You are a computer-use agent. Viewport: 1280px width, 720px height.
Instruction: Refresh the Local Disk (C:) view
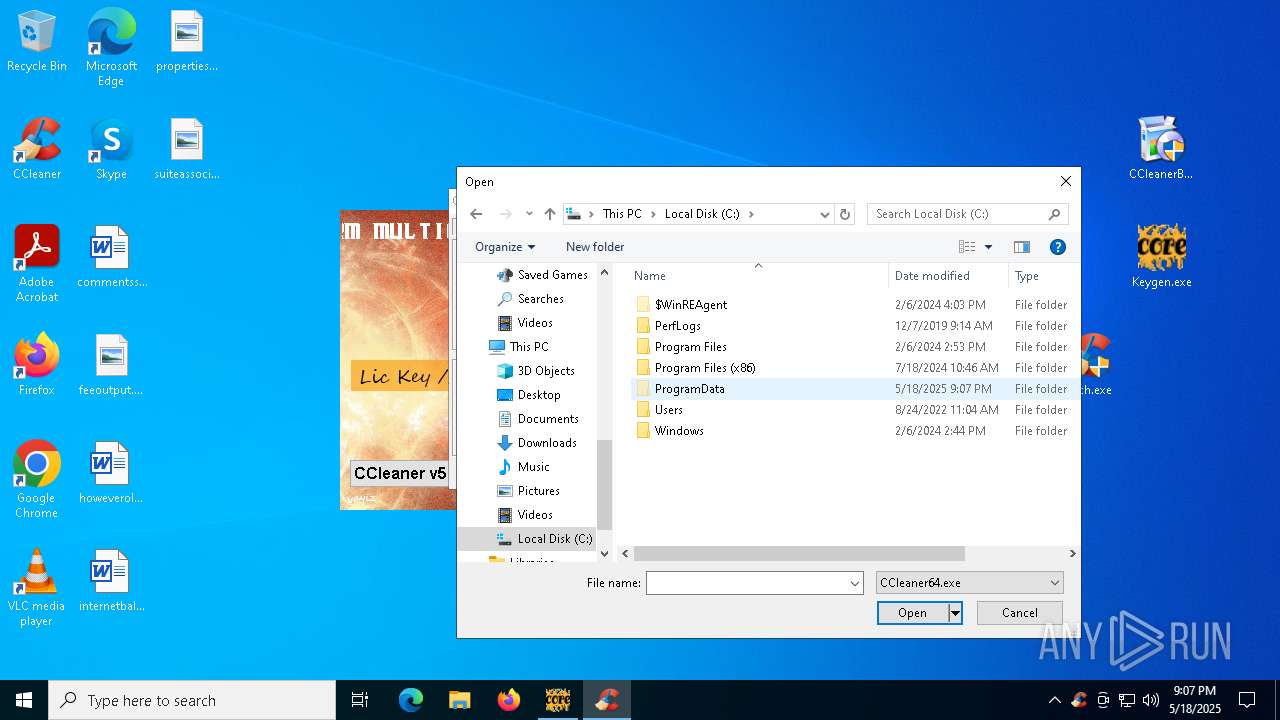pyautogui.click(x=845, y=214)
